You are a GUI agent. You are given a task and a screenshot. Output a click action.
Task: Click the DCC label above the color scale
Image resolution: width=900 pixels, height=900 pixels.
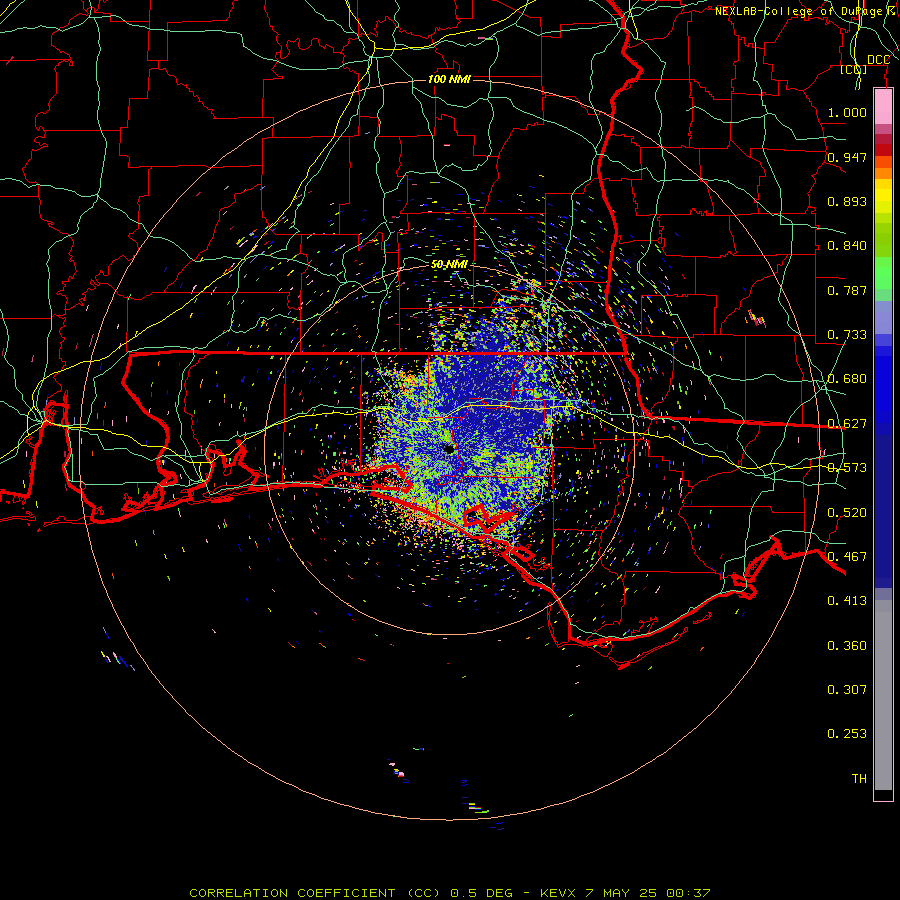pos(878,60)
